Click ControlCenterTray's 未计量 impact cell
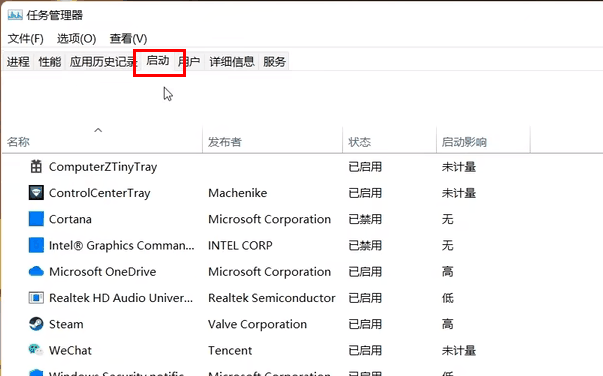603x376 pixels. (459, 193)
